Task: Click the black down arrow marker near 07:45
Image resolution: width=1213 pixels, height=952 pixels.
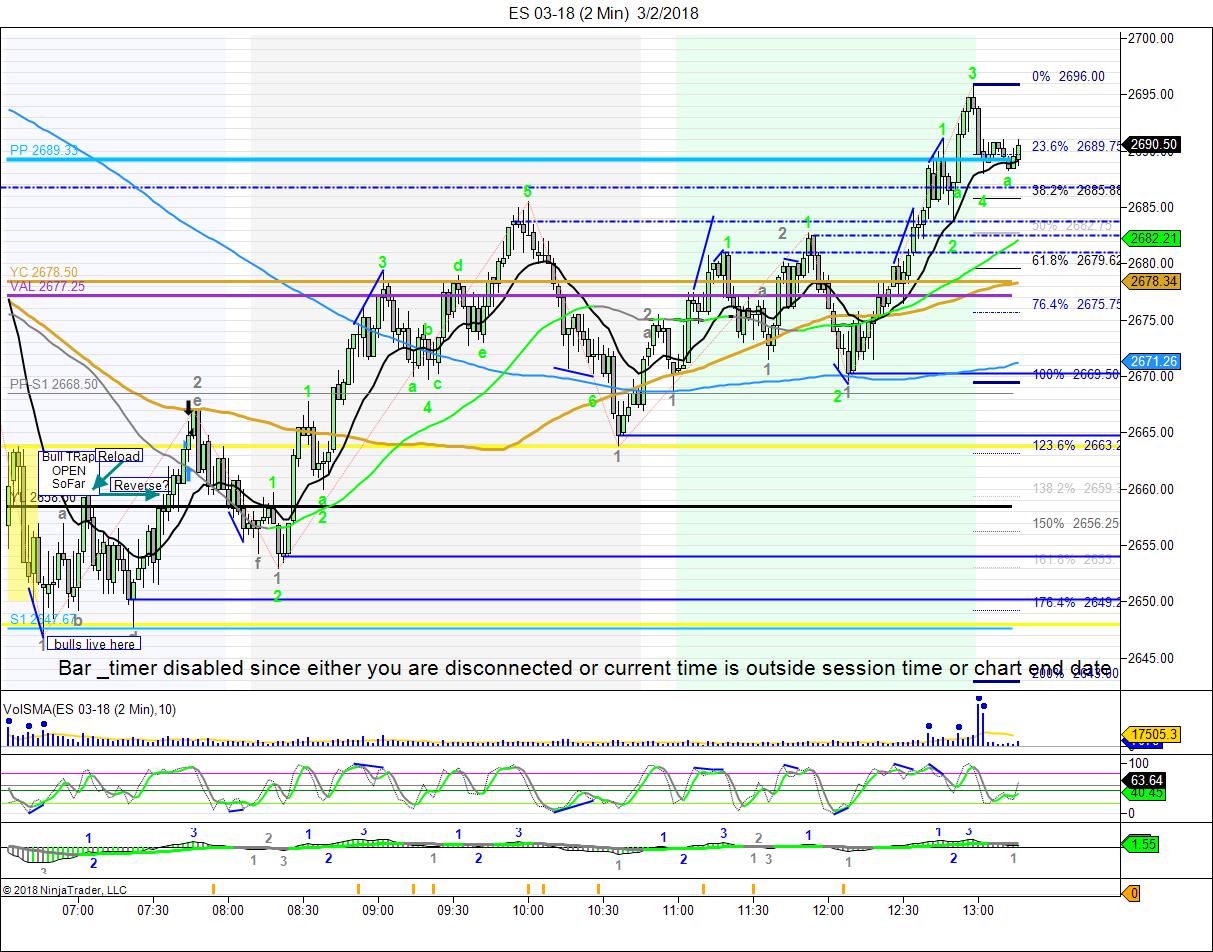Action: (x=188, y=407)
